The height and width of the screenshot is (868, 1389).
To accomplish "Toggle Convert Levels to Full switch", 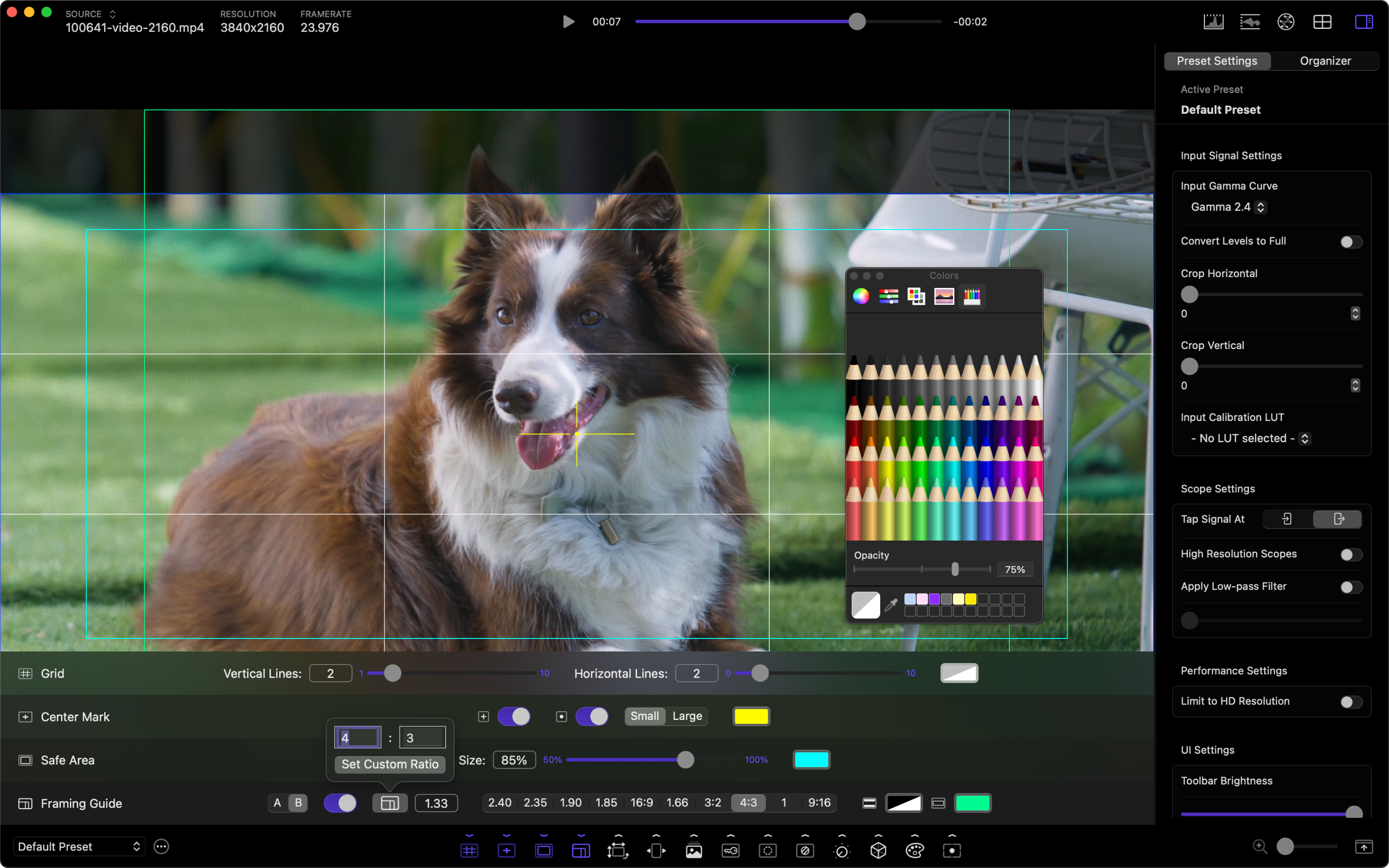I will tap(1350, 242).
